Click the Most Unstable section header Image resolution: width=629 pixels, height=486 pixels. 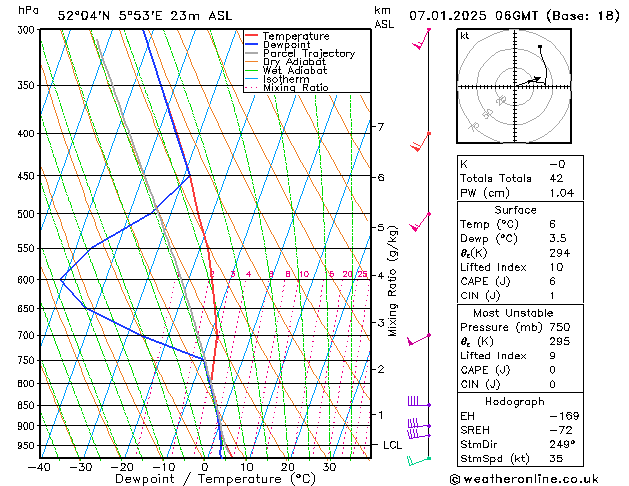[x=513, y=313]
